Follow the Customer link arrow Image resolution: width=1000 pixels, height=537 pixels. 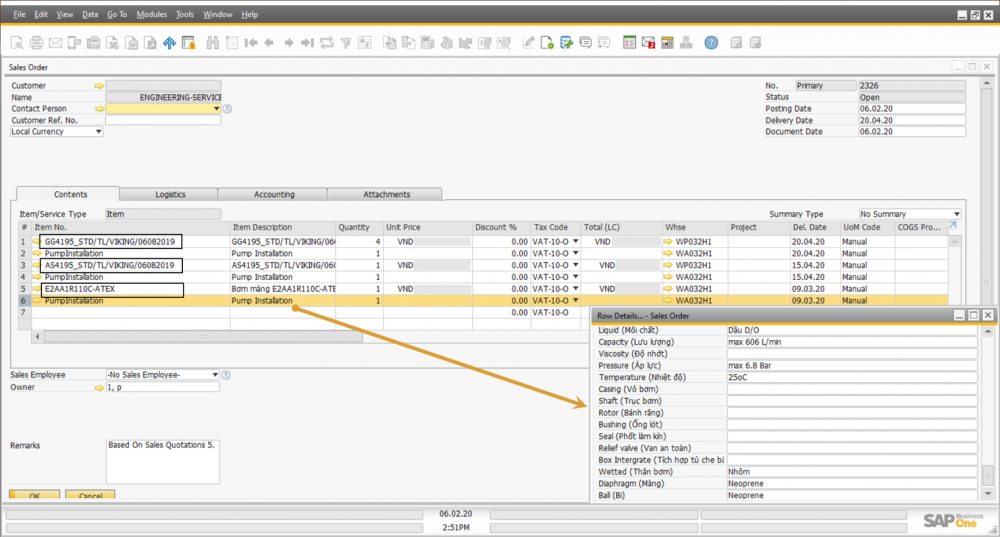99,85
